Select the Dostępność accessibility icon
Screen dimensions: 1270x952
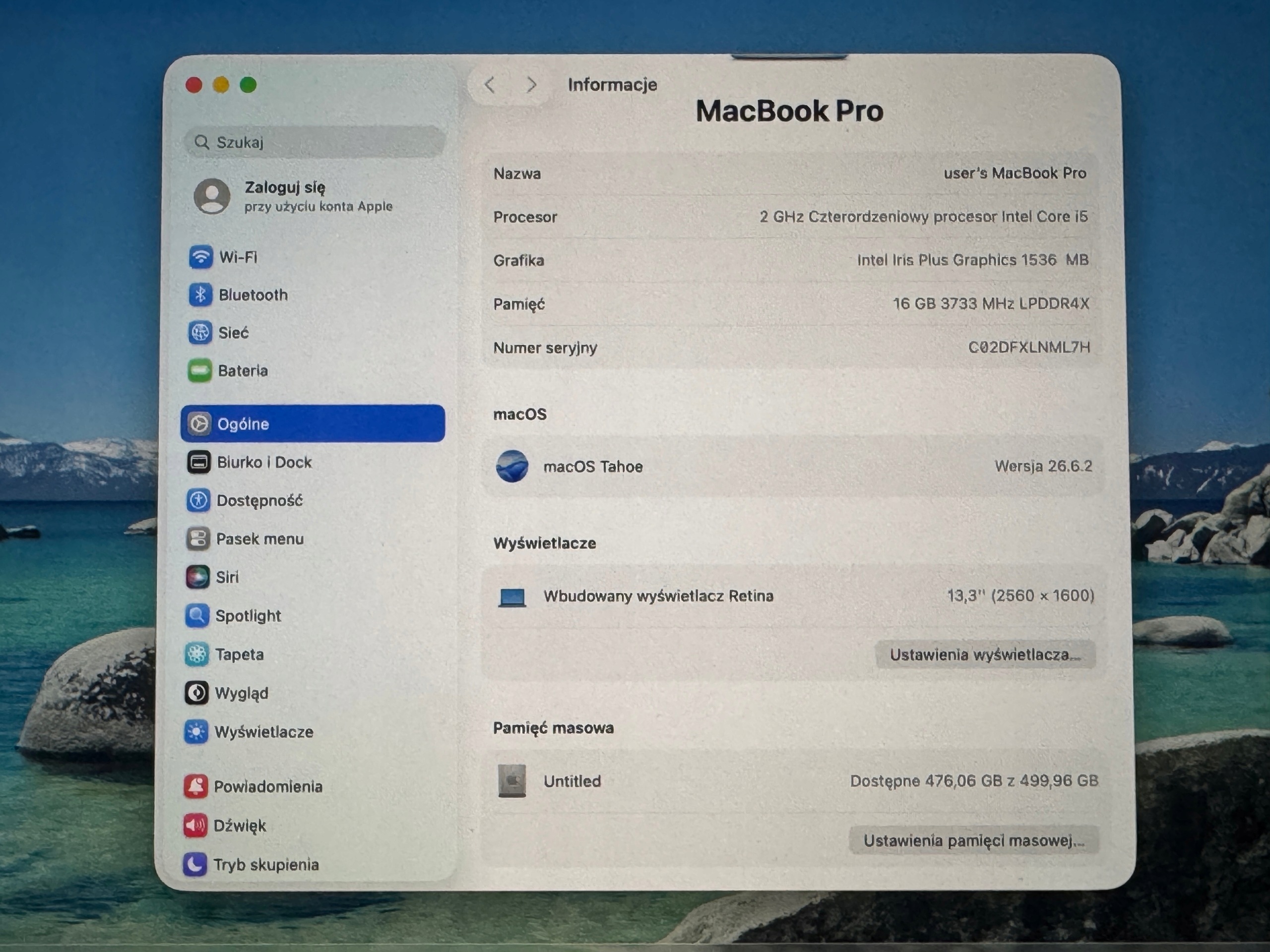pyautogui.click(x=198, y=500)
